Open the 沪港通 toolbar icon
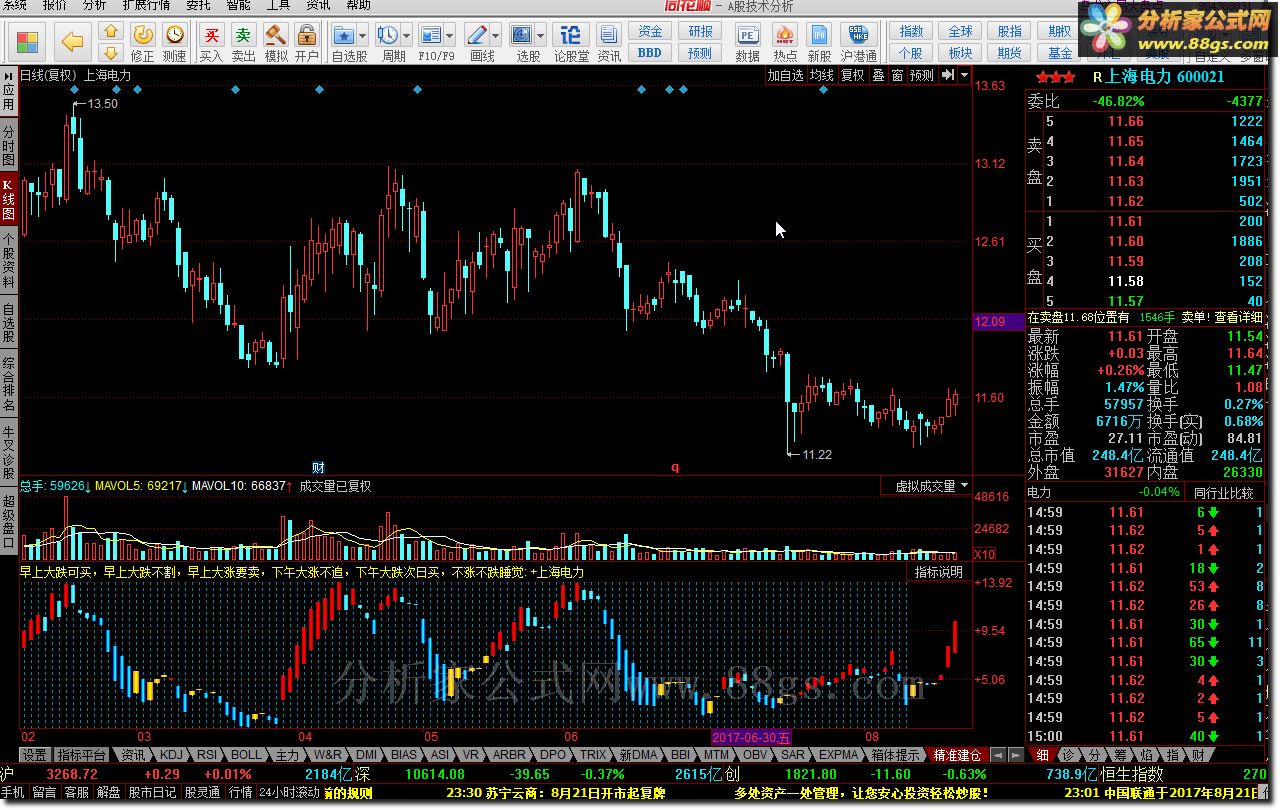 859,42
